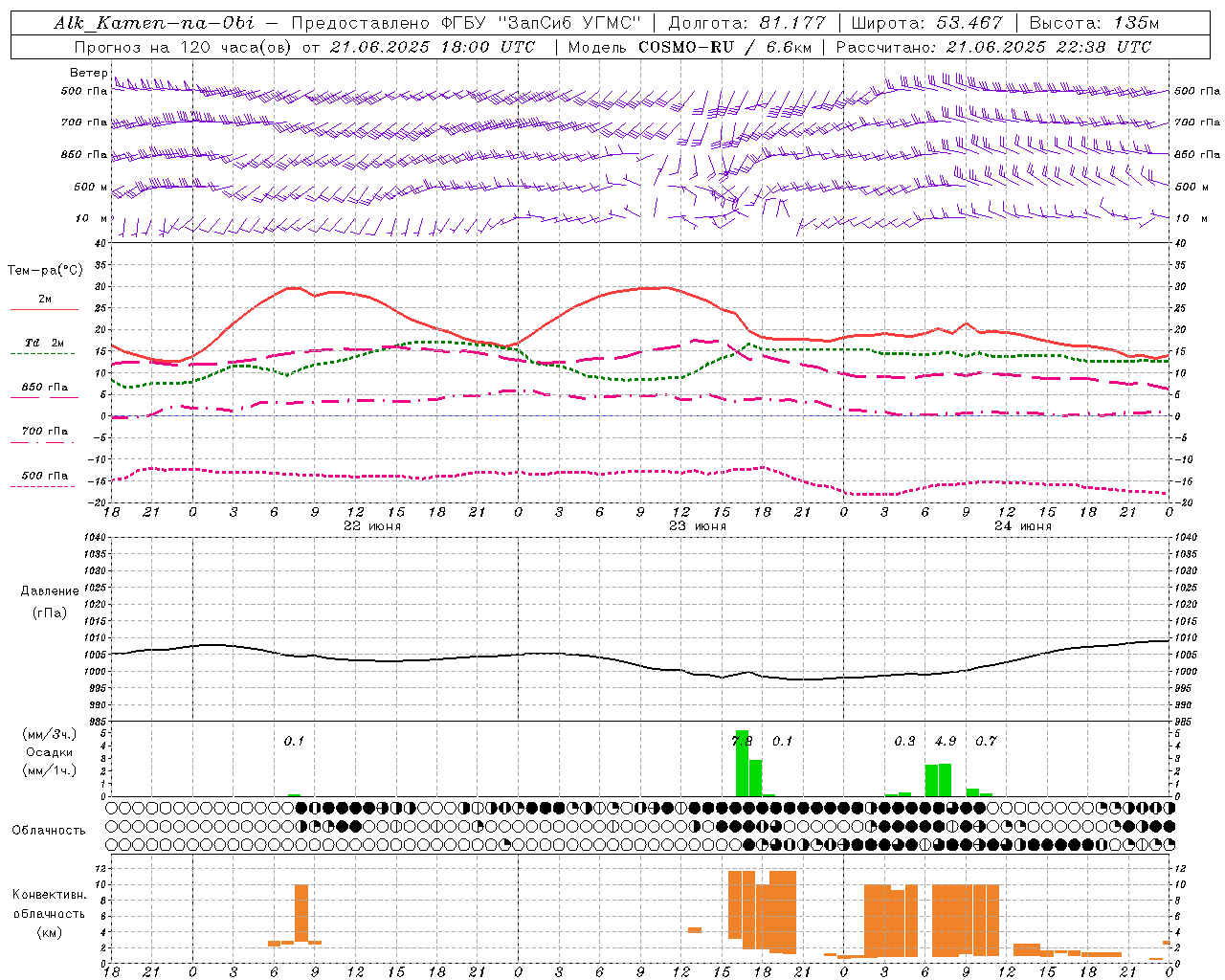Click the 24 июня date label
The image size is (1225, 980).
(1022, 526)
